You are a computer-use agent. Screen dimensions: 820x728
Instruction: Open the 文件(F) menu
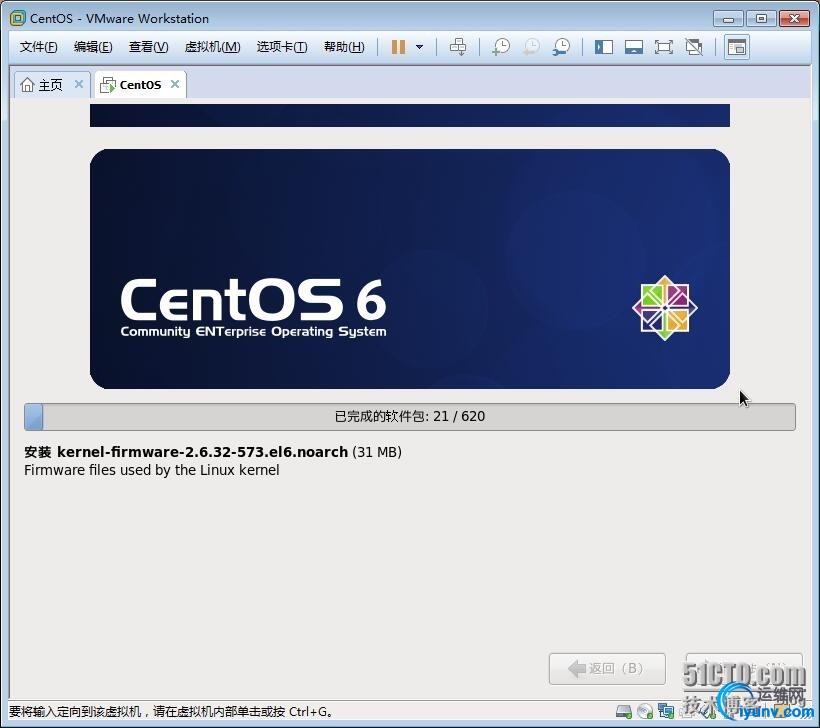pos(38,47)
